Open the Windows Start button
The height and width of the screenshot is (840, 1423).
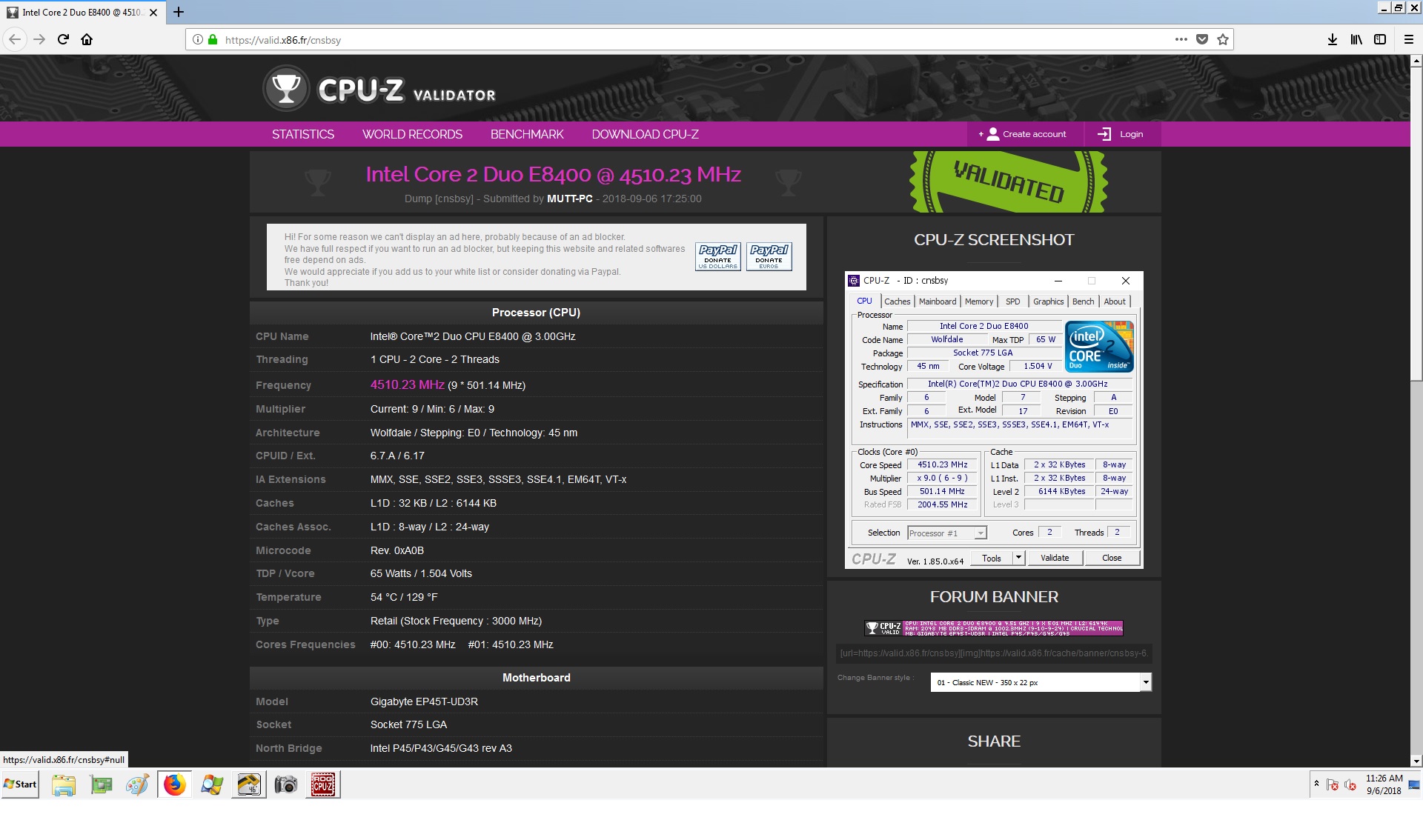(21, 784)
